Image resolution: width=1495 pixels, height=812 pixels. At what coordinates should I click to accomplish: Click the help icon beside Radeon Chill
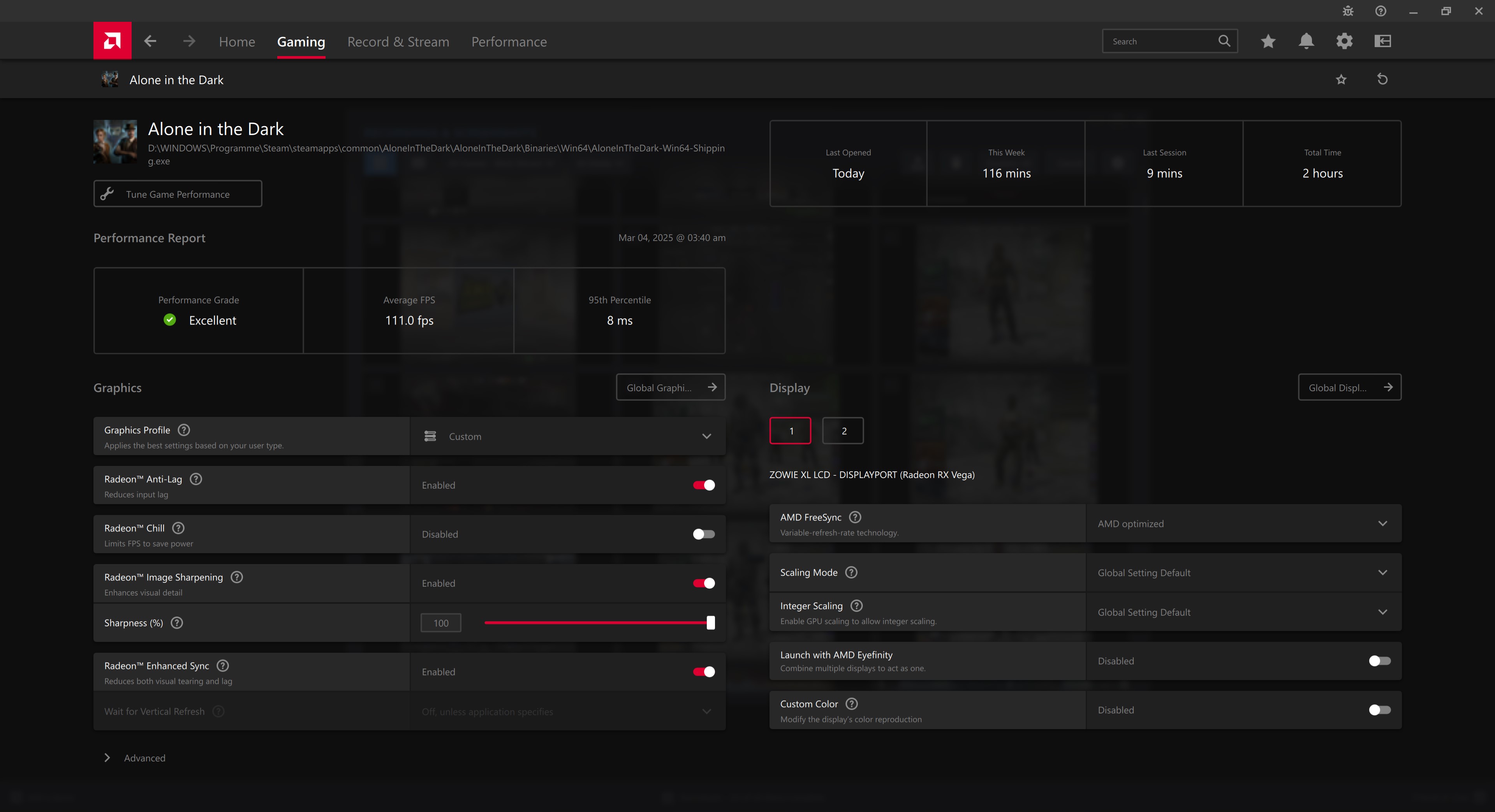(179, 528)
